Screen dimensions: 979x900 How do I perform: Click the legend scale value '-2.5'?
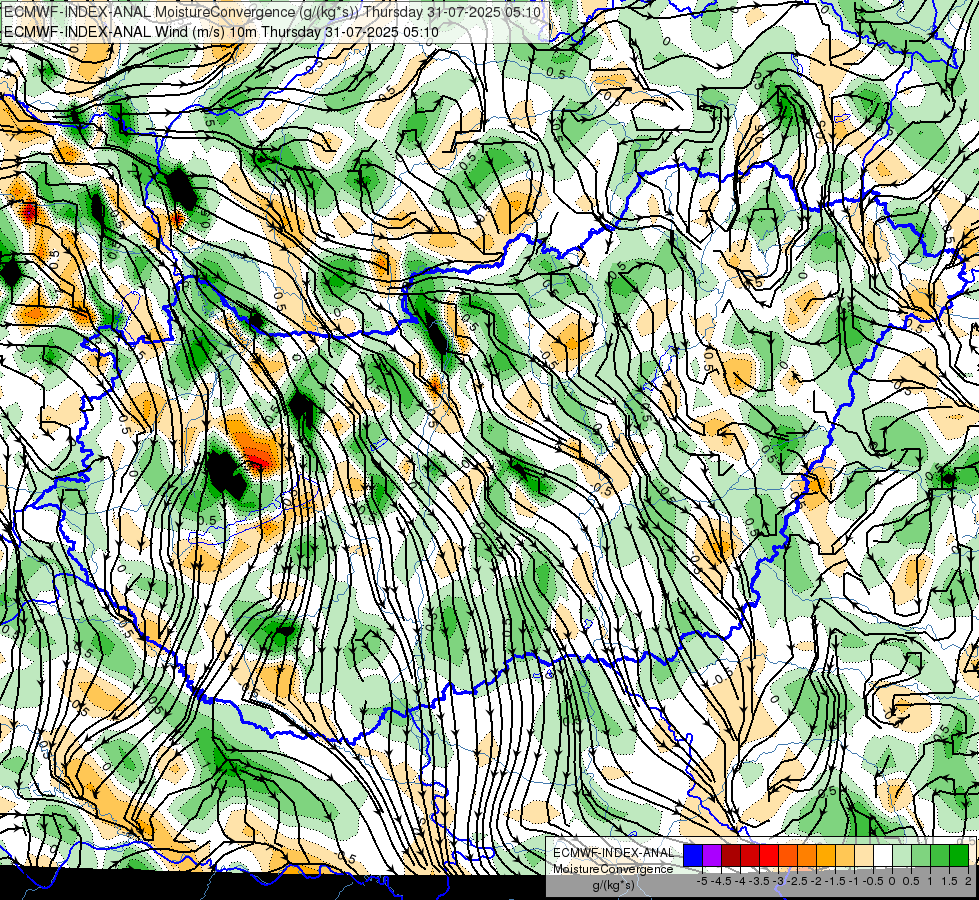pos(797,881)
